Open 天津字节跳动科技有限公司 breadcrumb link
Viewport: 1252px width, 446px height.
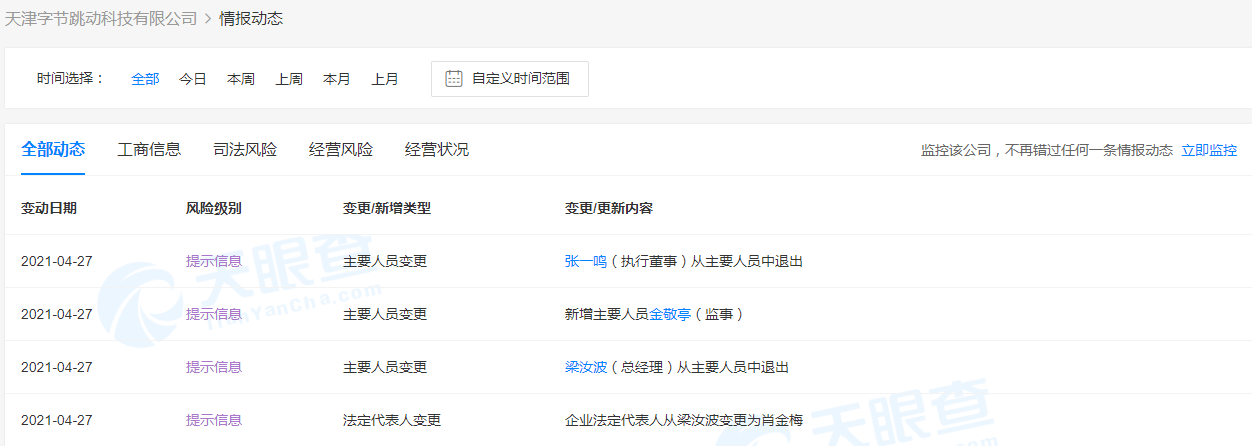[x=101, y=18]
